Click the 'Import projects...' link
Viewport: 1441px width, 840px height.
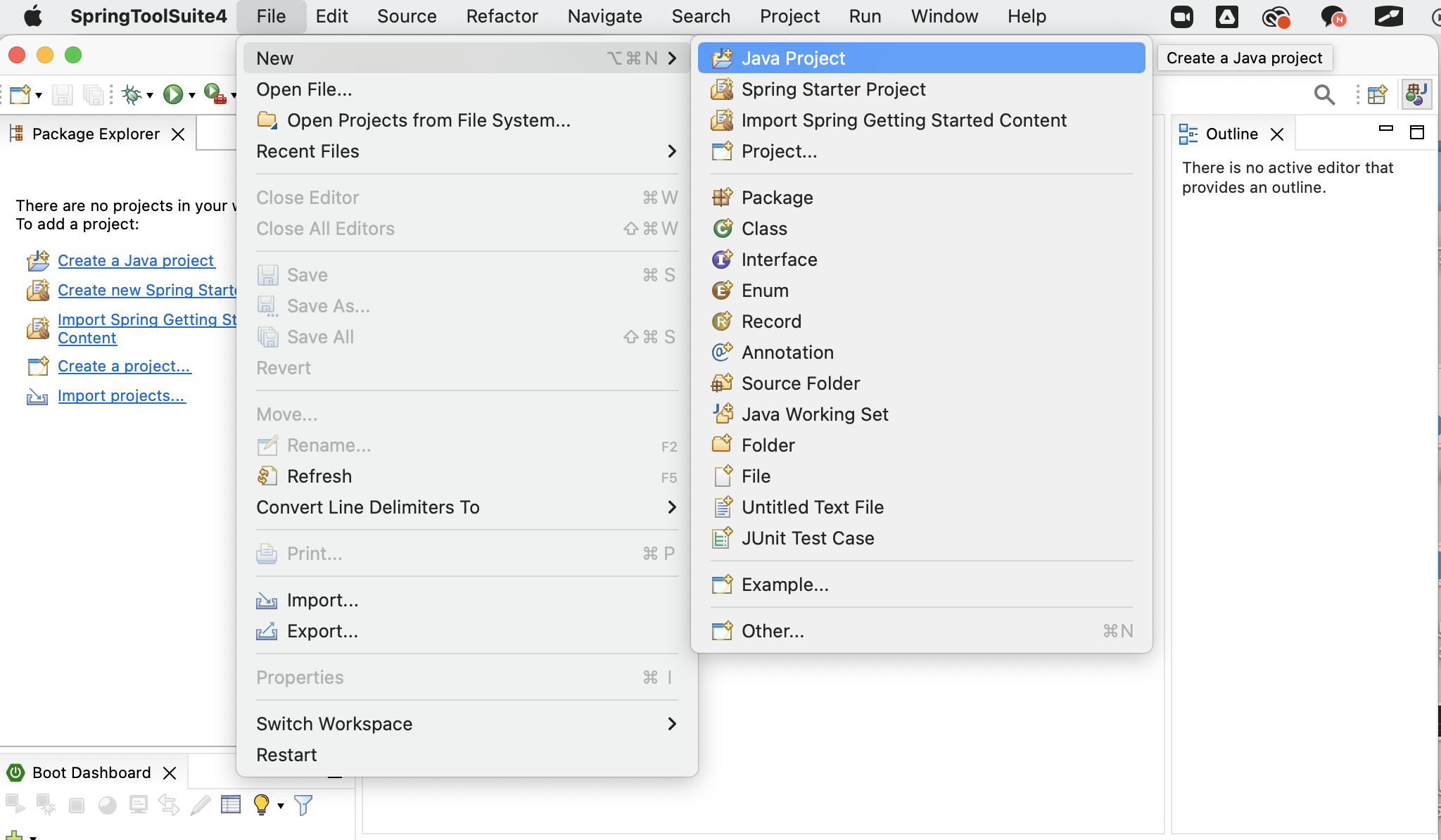(121, 395)
